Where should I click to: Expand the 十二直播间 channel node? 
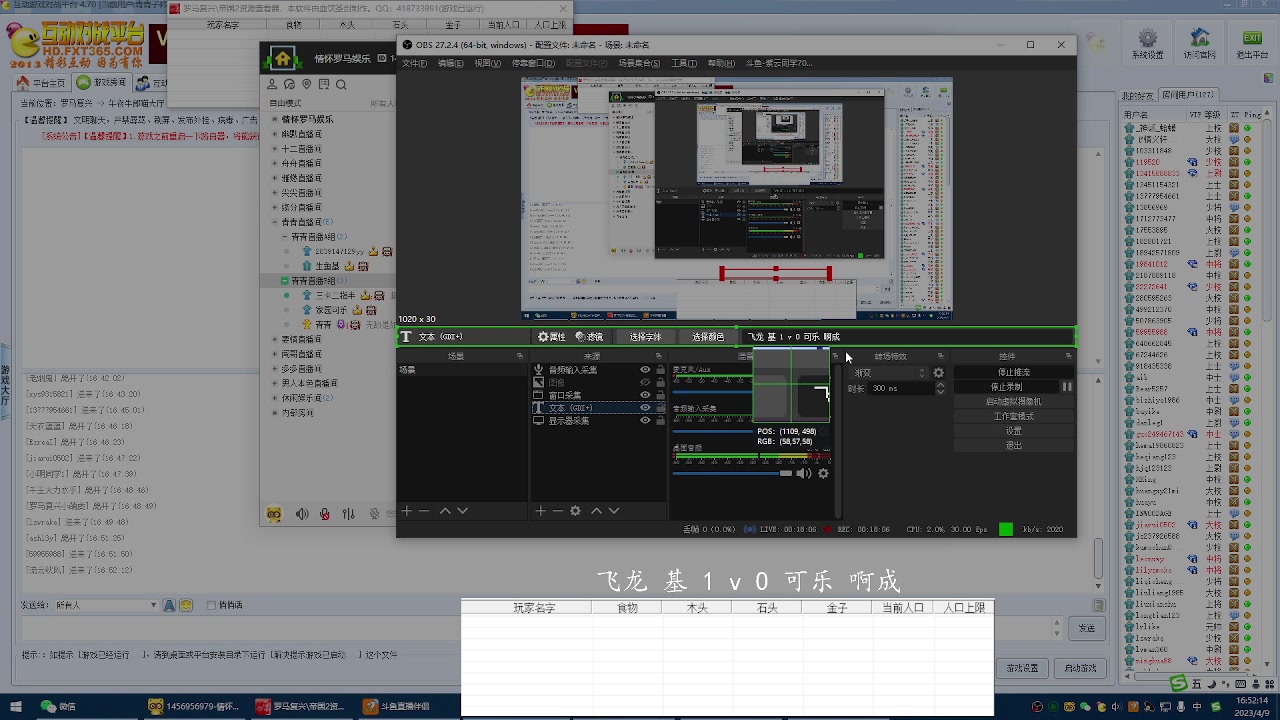275,149
